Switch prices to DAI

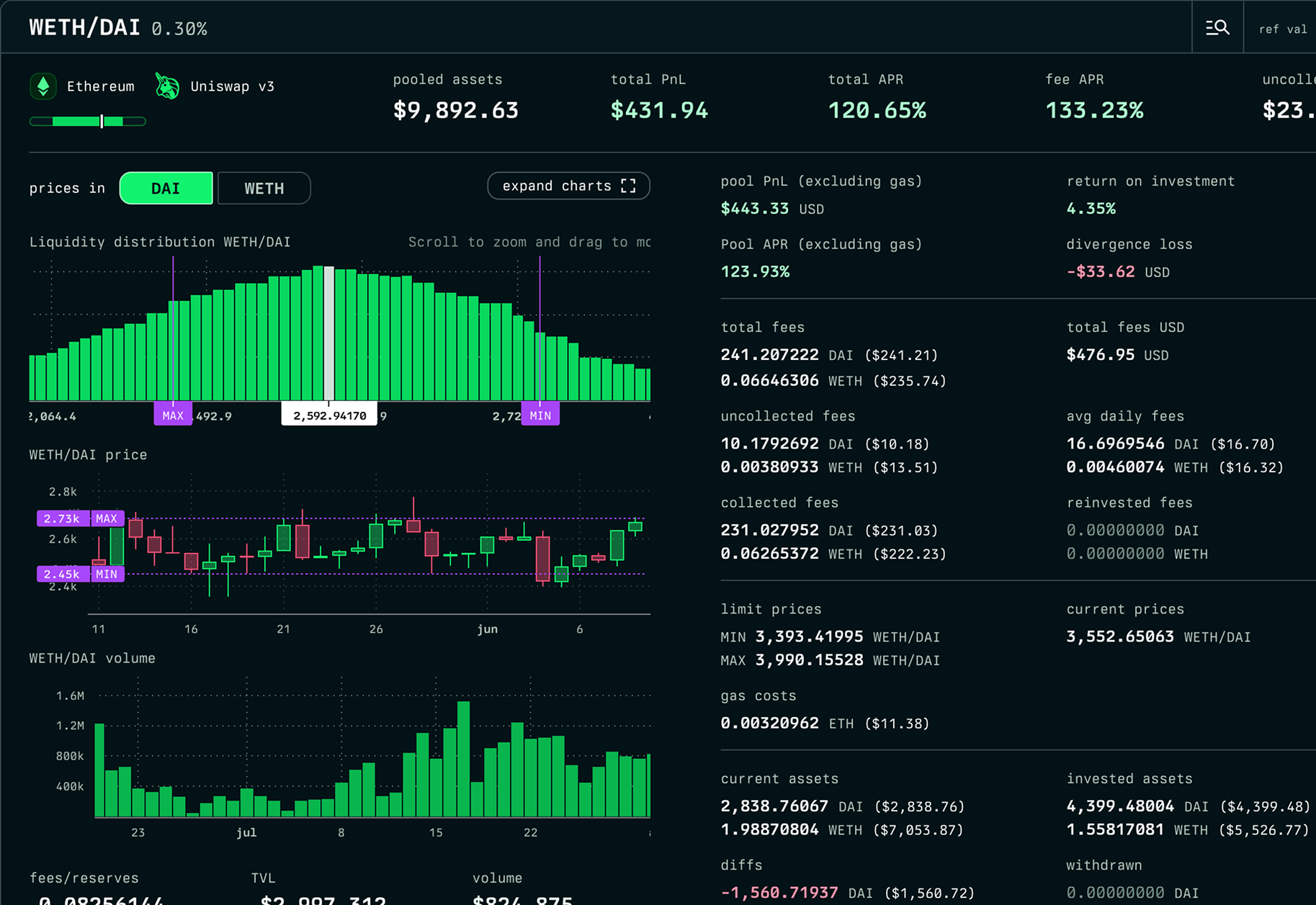(x=166, y=189)
